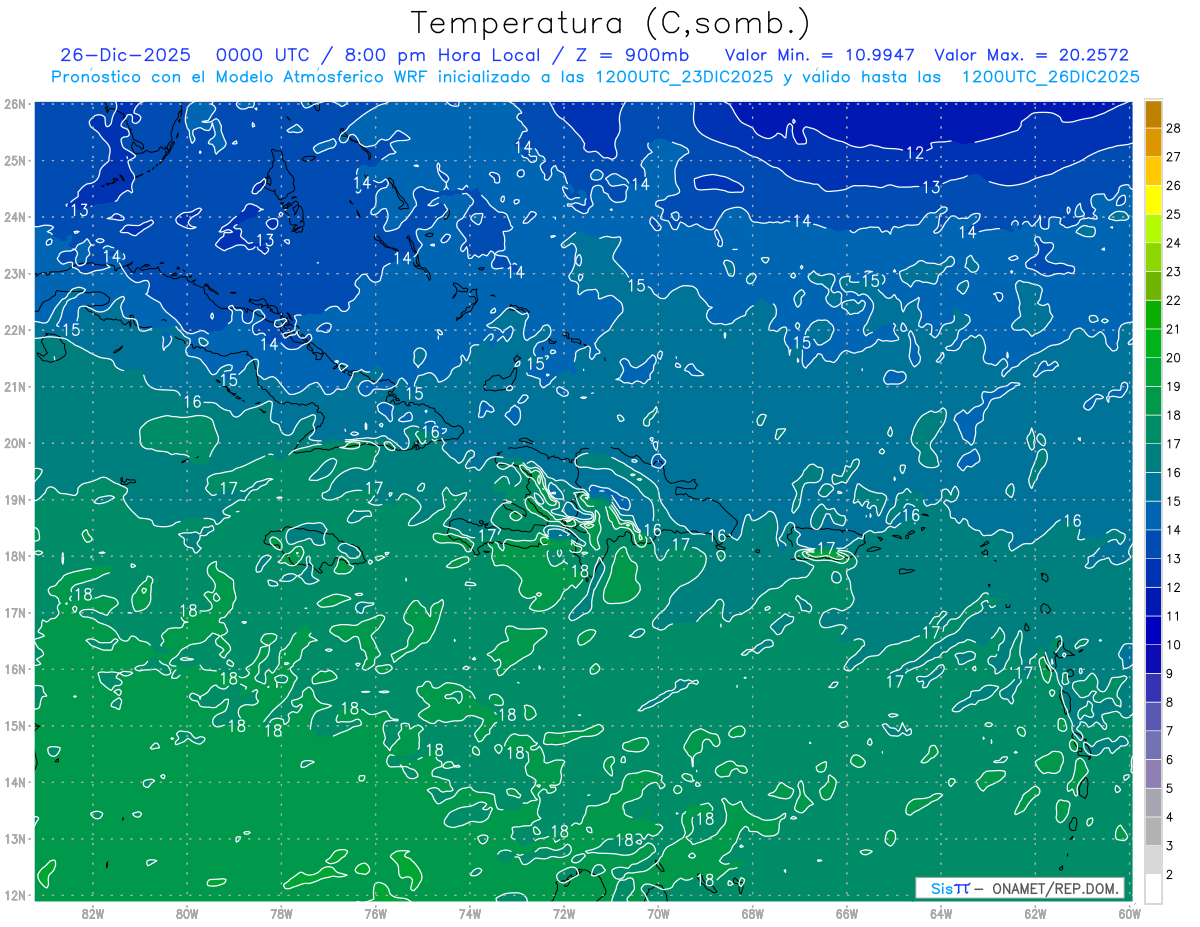The image size is (1200, 927).
Task: Click the ONAMET/REP.DOM. logo box
Action: [x=1021, y=888]
